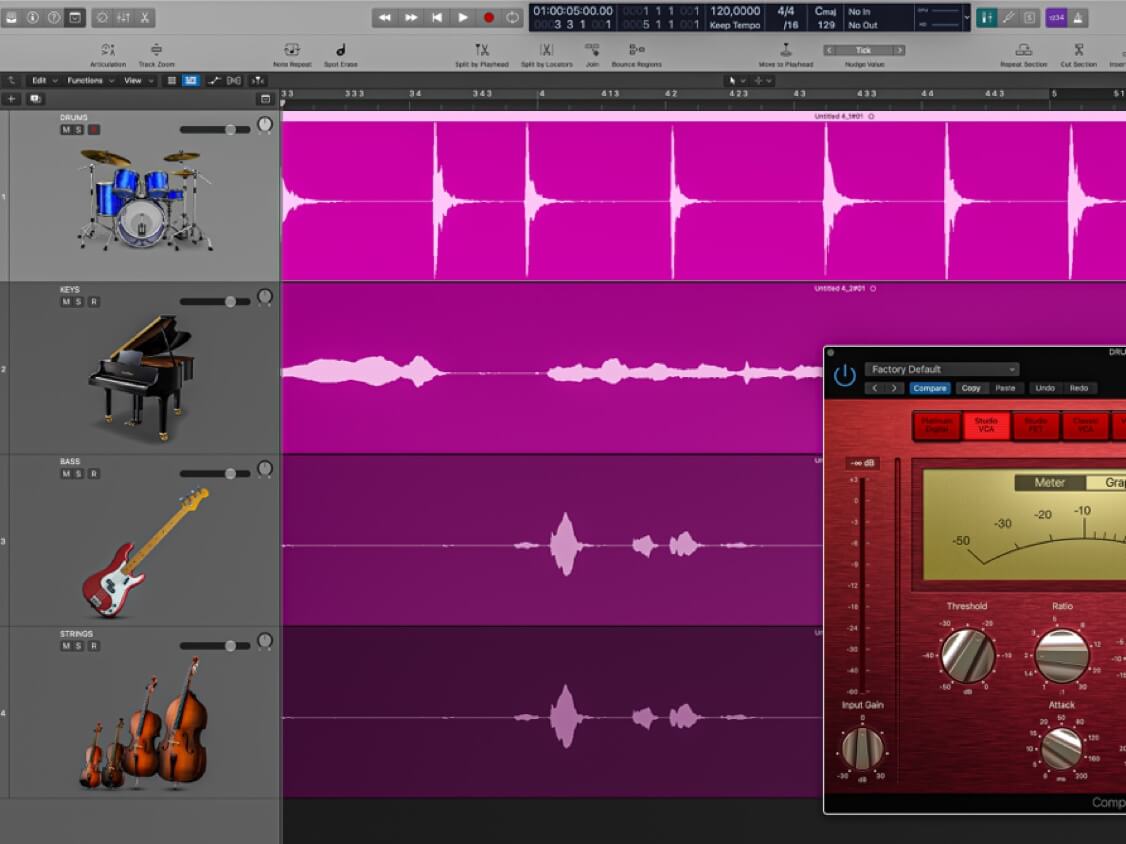Open the Library panel icon
Viewport: 1126px width, 844px height.
click(11, 17)
